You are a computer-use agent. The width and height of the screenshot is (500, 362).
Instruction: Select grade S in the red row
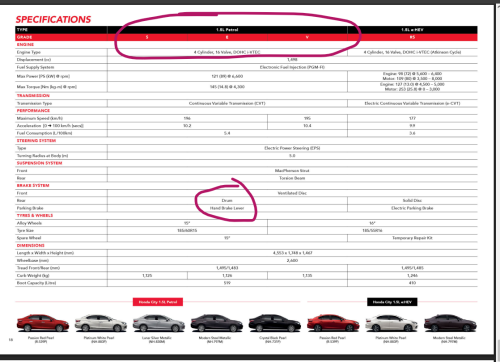coord(147,37)
